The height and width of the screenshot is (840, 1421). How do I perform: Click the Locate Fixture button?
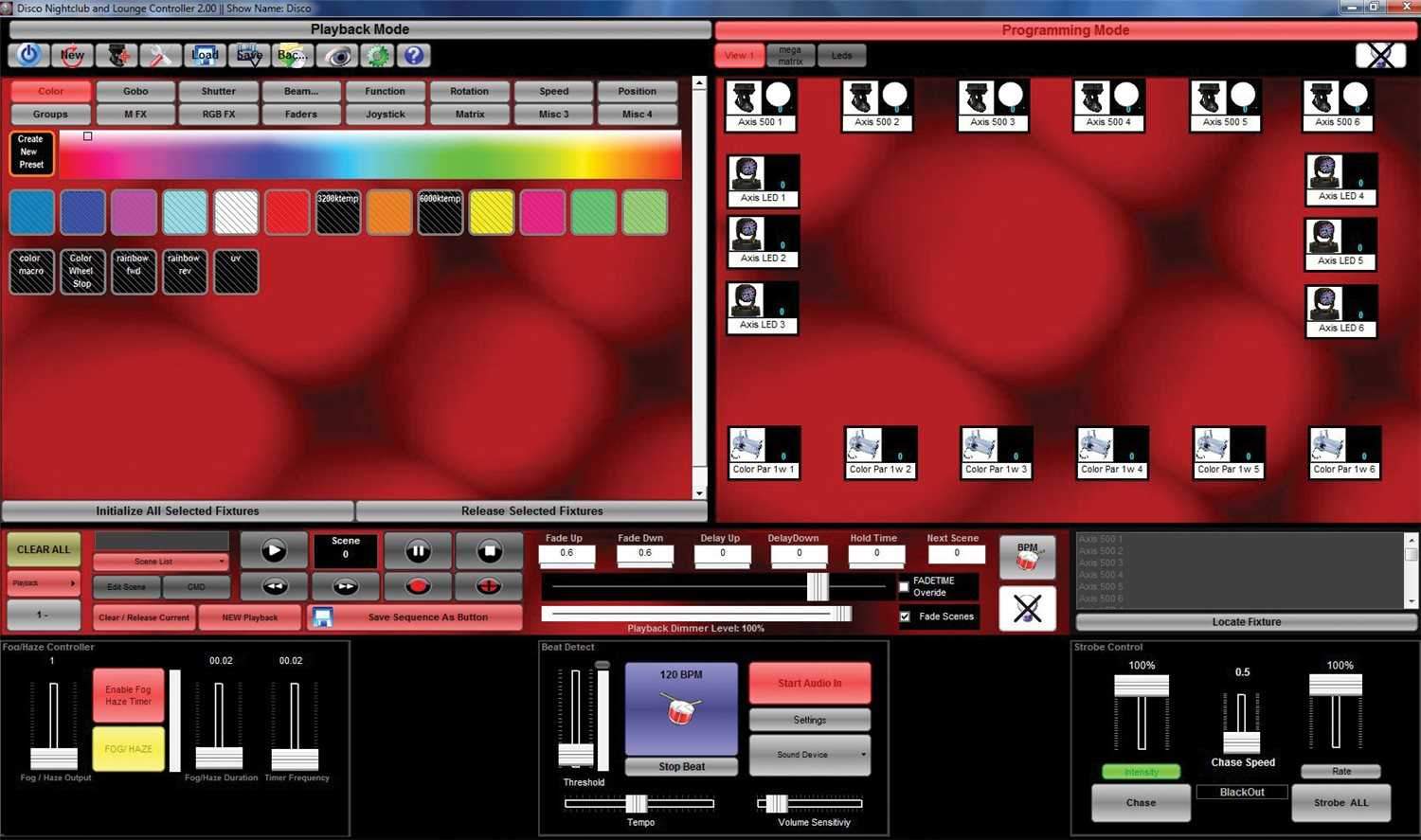tap(1246, 622)
